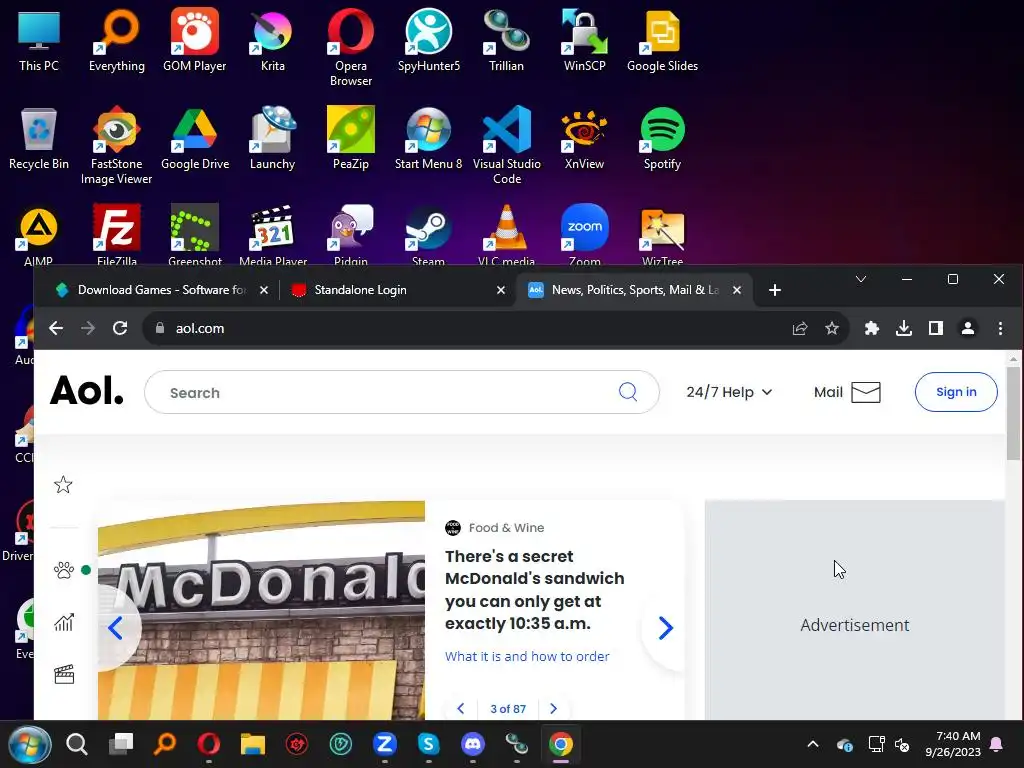This screenshot has width=1024, height=768.
Task: Launch XnView desktop shortcut
Action: [x=584, y=138]
